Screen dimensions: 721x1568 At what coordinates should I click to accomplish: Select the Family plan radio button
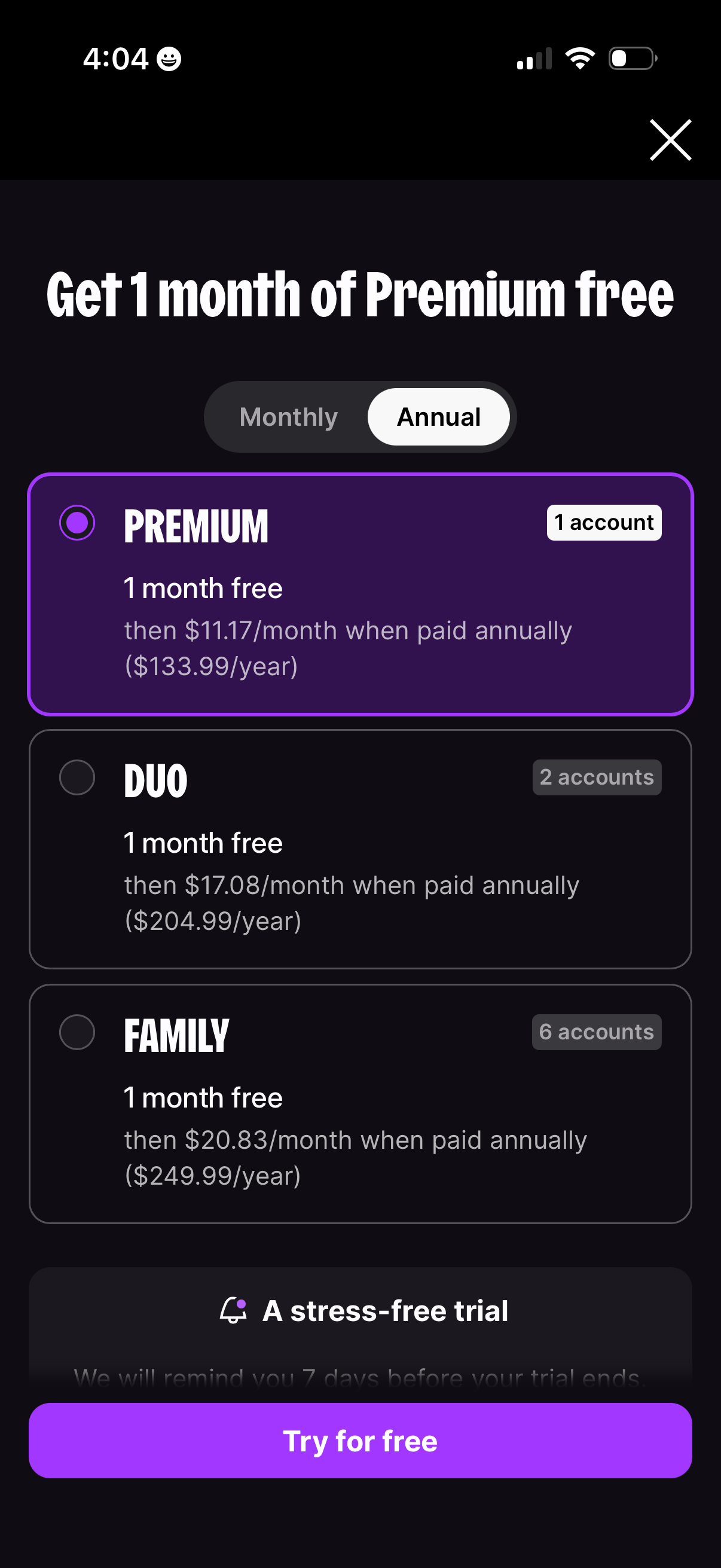[77, 1032]
